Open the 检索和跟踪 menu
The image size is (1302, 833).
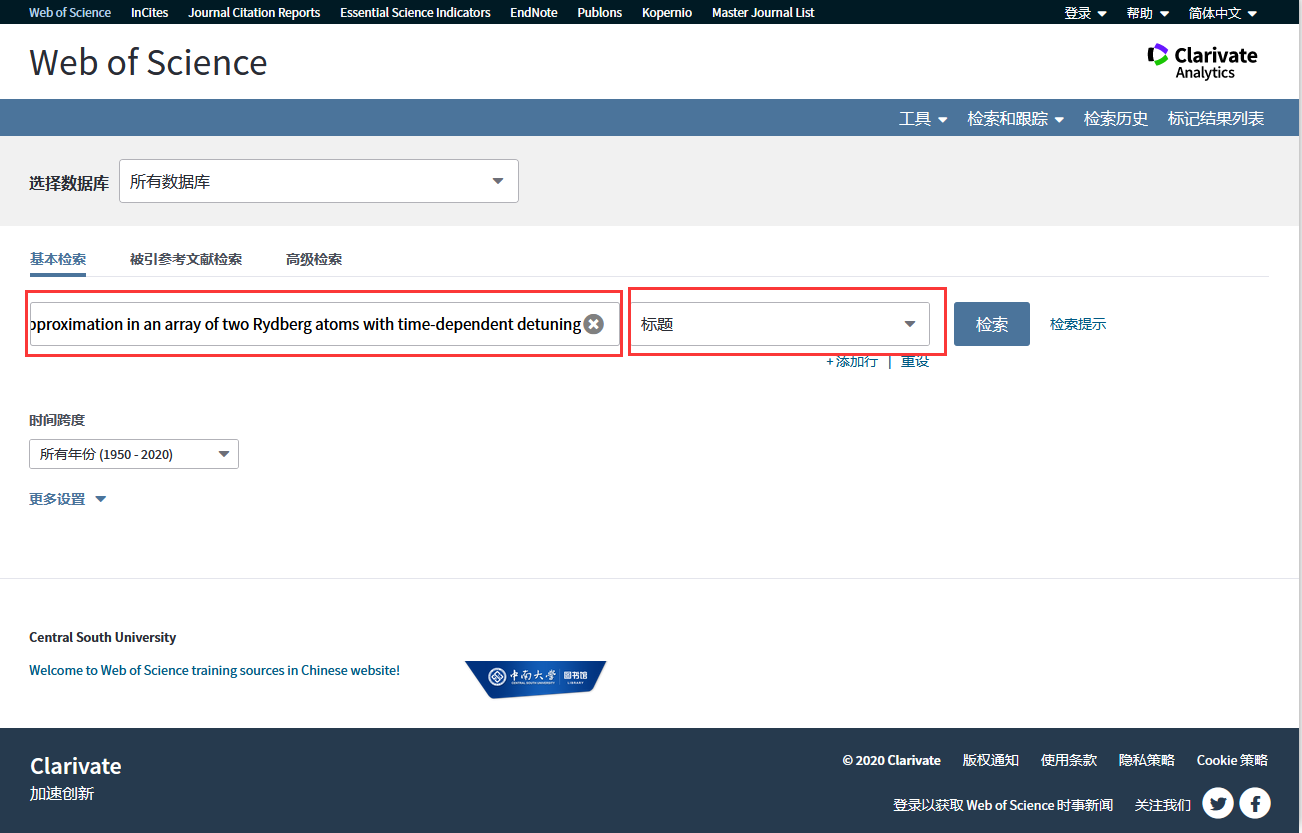[1016, 118]
